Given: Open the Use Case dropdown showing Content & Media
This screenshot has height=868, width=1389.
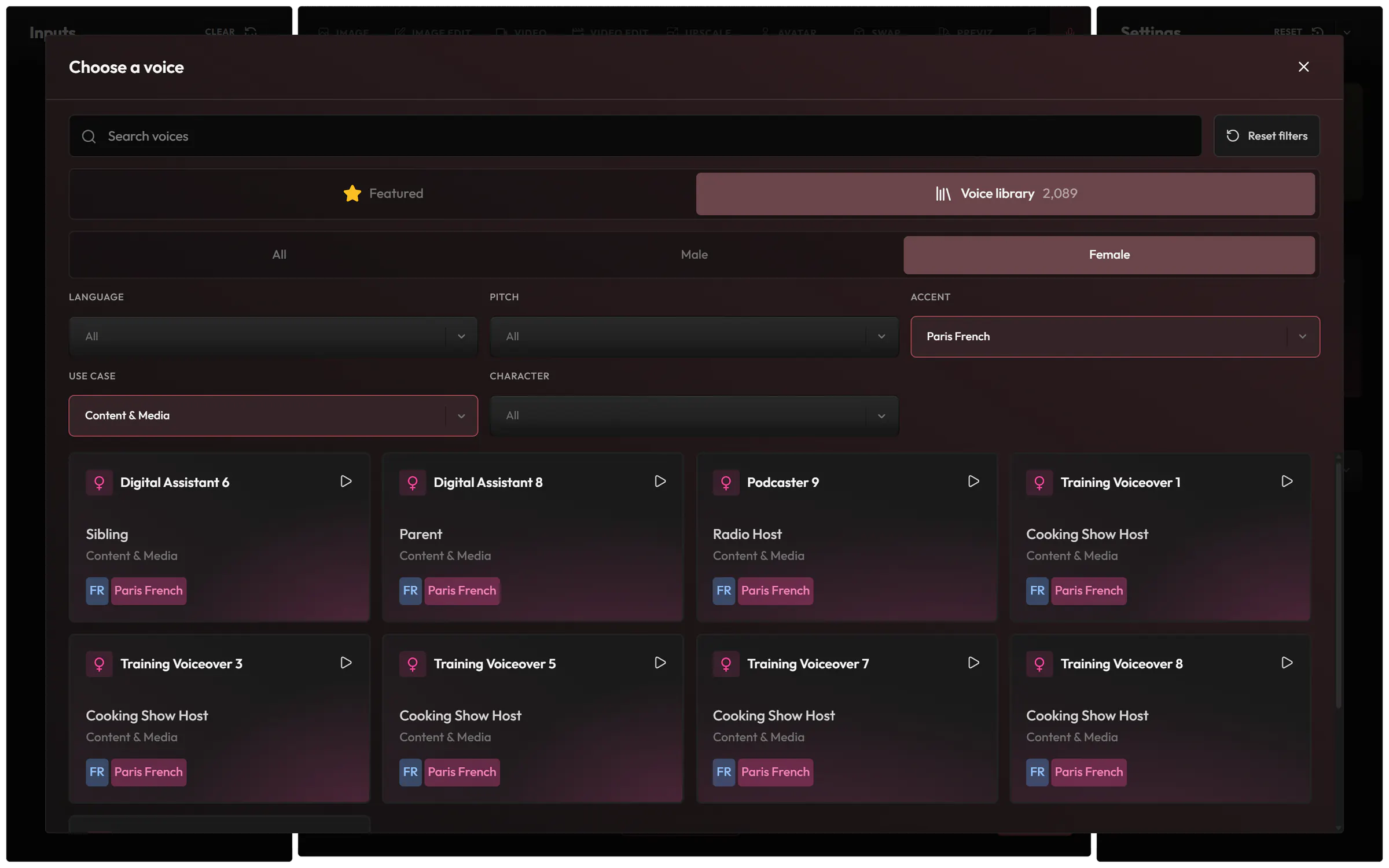Looking at the screenshot, I should pyautogui.click(x=273, y=415).
